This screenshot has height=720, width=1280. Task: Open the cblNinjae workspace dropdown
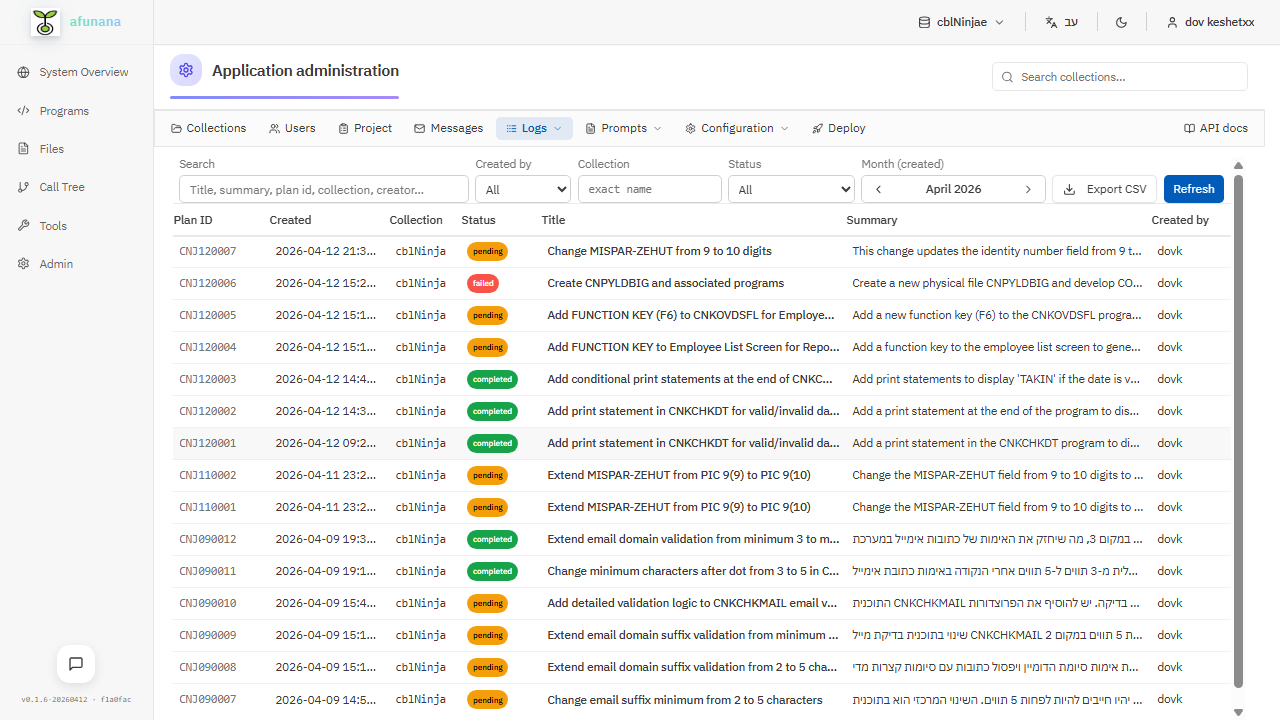coord(960,21)
